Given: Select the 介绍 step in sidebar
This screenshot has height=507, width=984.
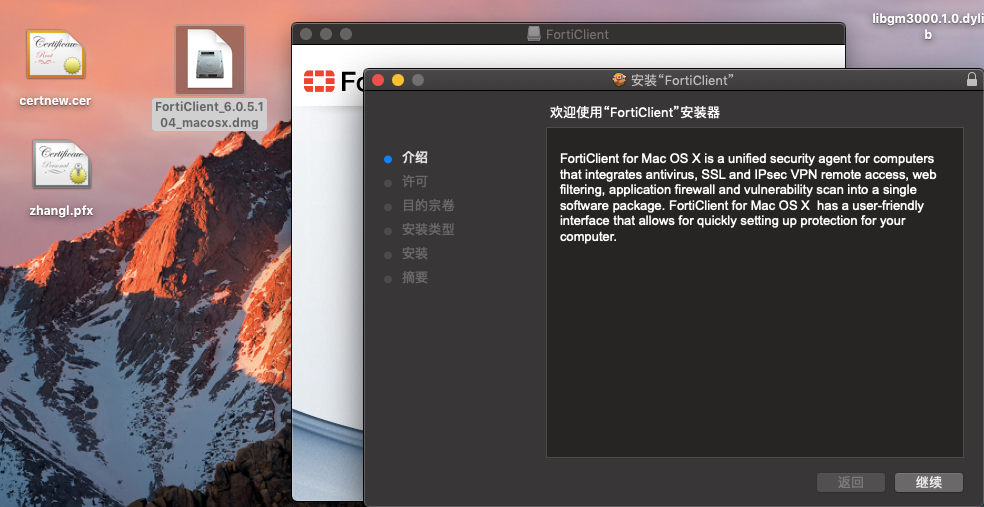Looking at the screenshot, I should (x=415, y=158).
